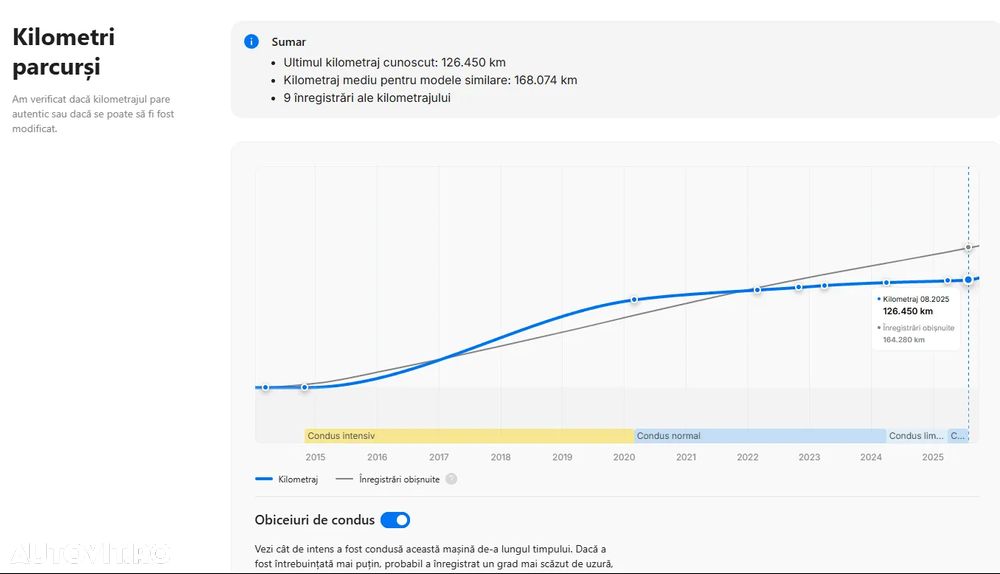Click the Kilometraj 08.2025 tooltip box
The image size is (1000, 574).
click(x=917, y=320)
